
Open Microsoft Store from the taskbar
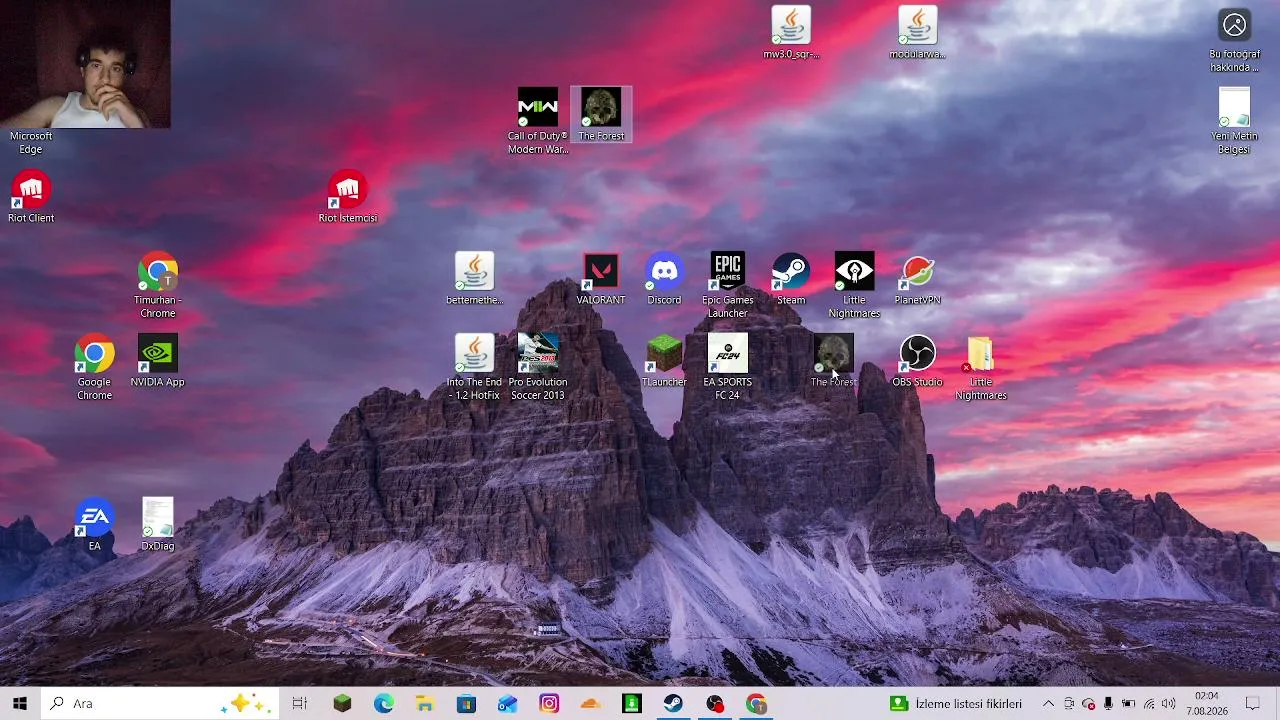coord(466,704)
